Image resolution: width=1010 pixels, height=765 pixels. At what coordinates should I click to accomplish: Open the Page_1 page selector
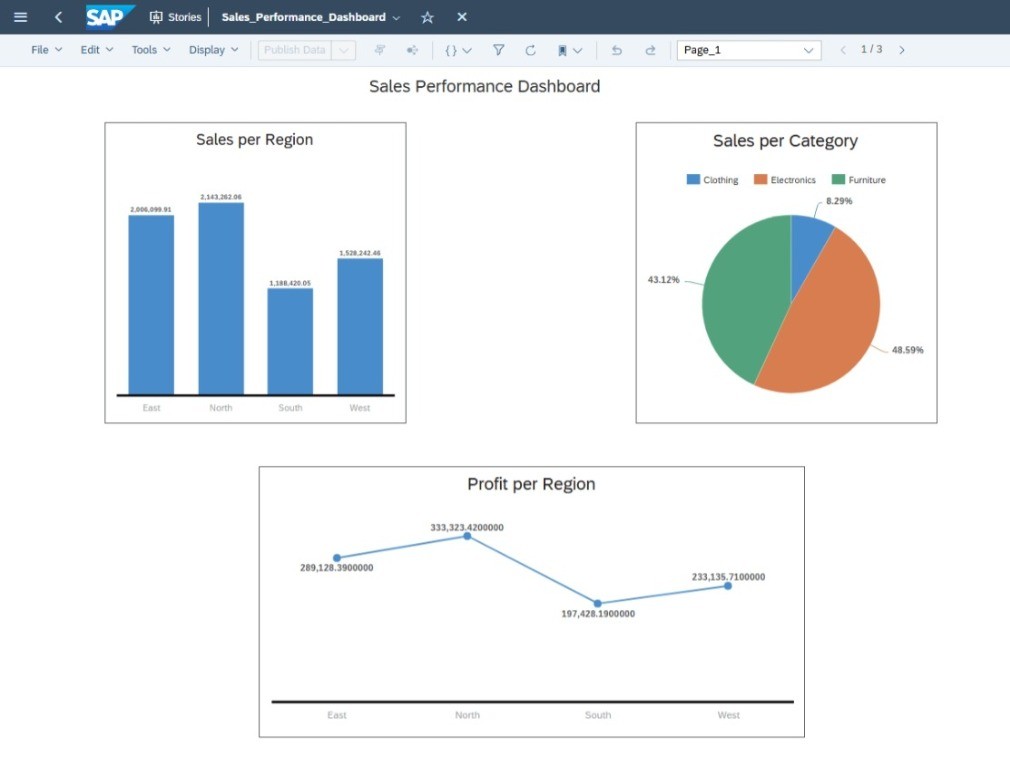(x=748, y=50)
